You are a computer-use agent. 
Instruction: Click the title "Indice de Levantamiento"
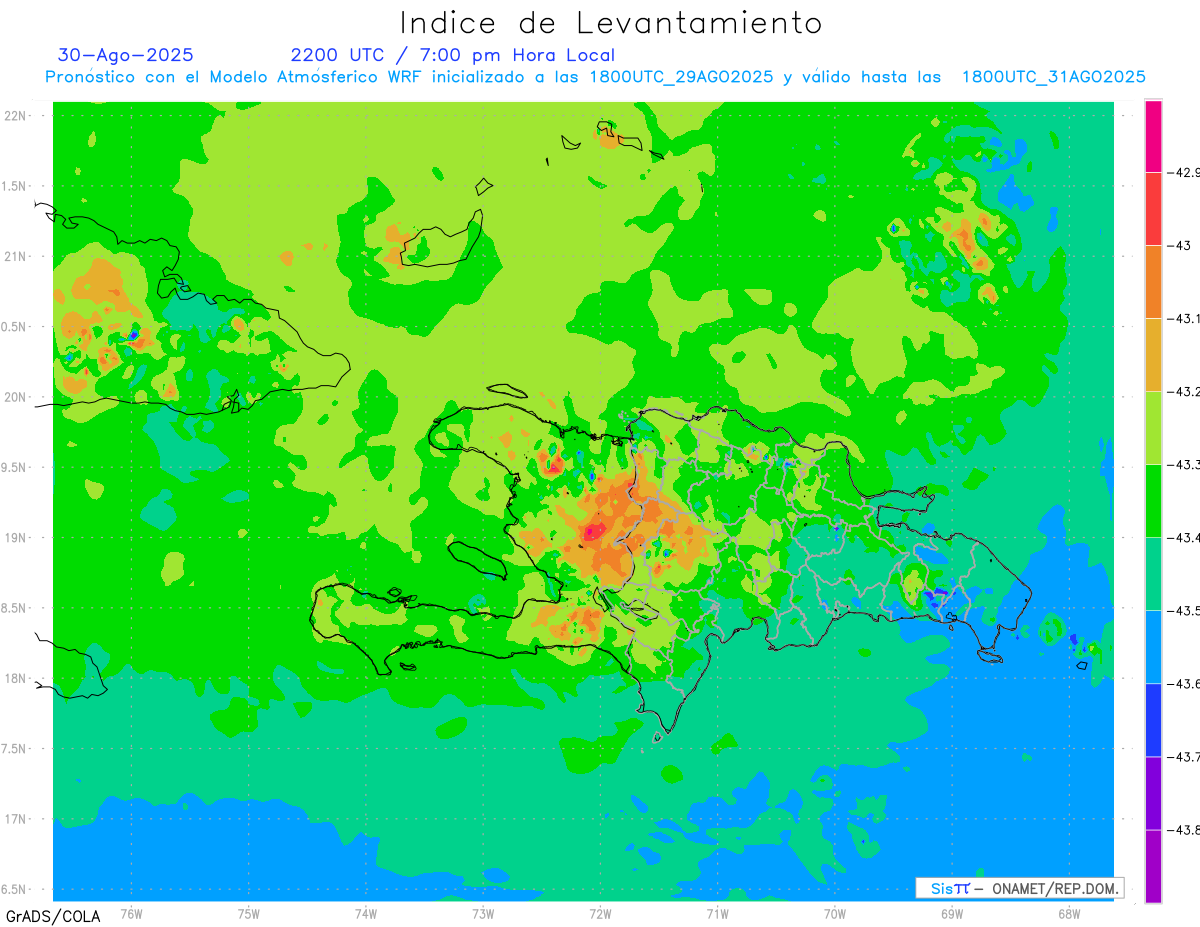pos(611,22)
